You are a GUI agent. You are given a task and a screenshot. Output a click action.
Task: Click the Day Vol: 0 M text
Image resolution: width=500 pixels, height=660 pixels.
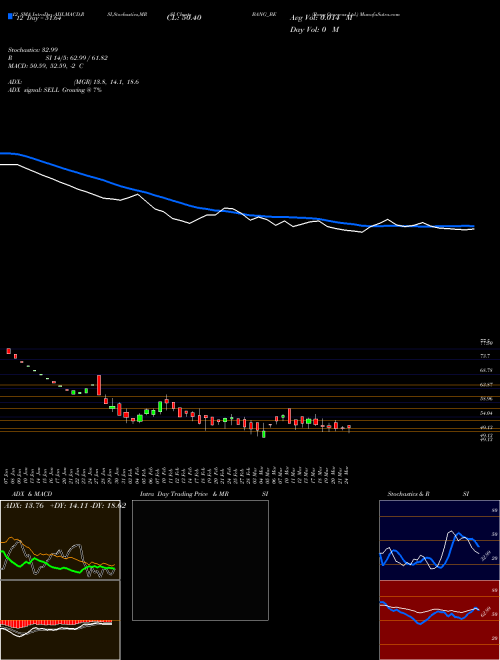click(314, 30)
